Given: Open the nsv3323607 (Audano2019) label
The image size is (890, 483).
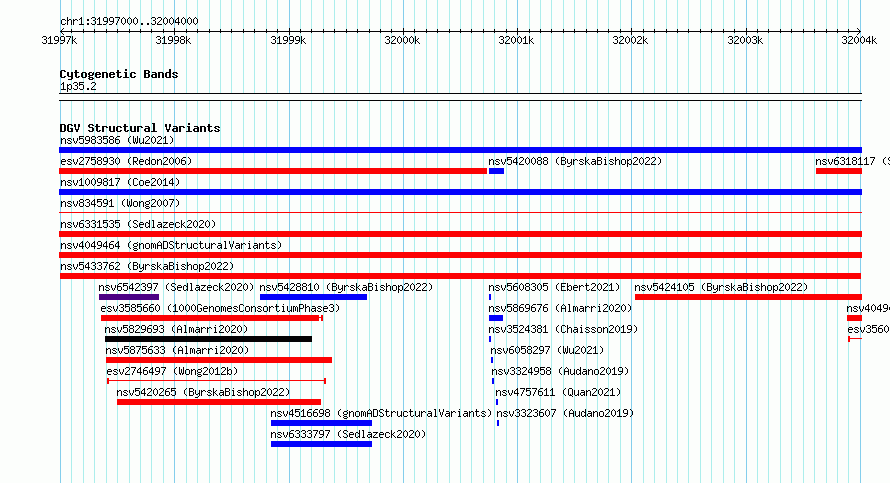Looking at the screenshot, I should 565,413.
